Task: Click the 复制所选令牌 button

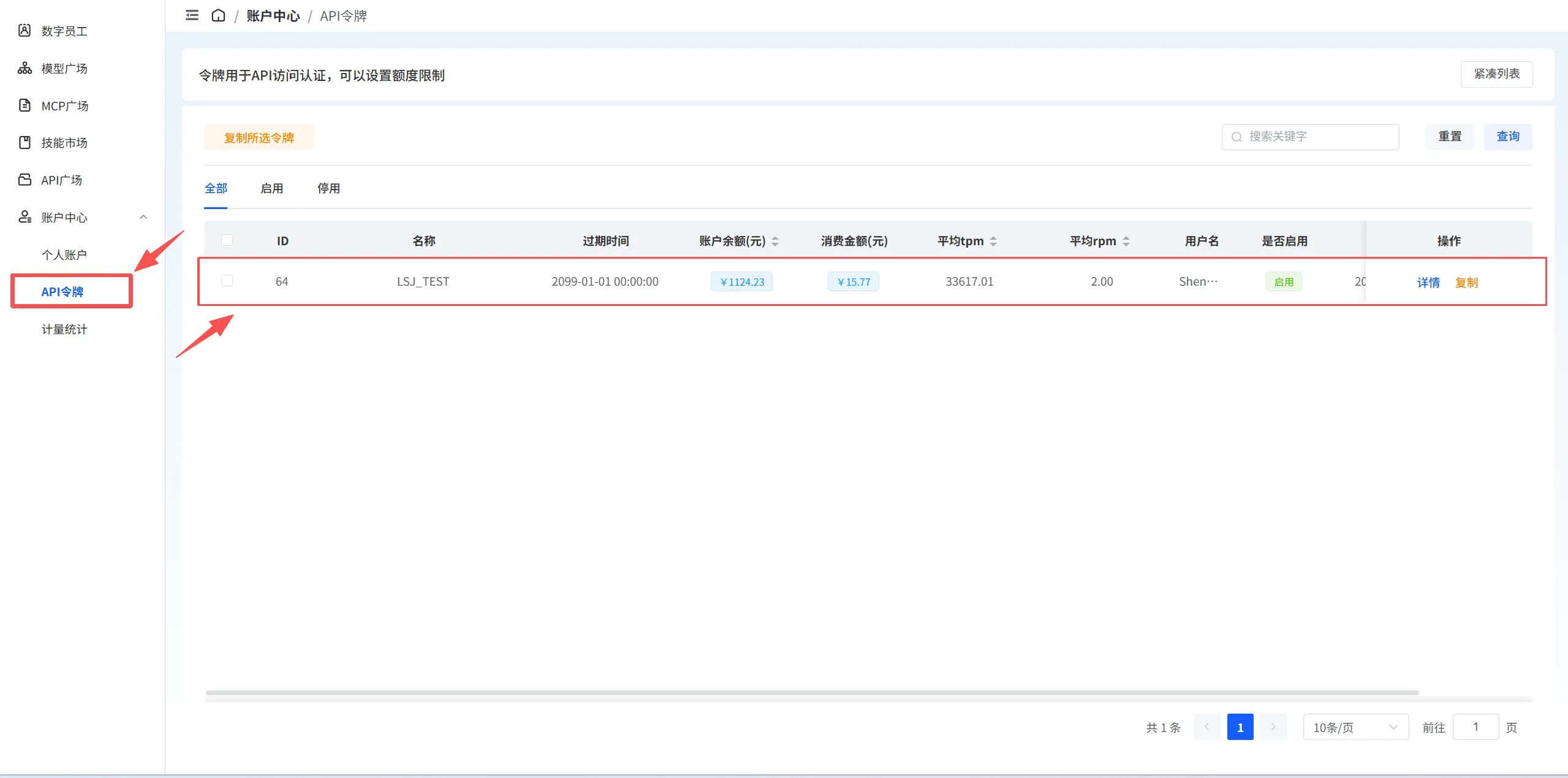Action: (259, 137)
